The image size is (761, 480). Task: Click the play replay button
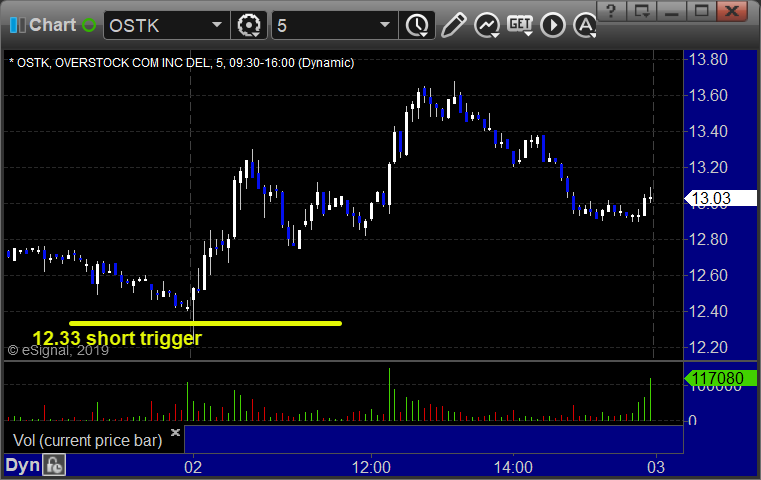pos(553,25)
